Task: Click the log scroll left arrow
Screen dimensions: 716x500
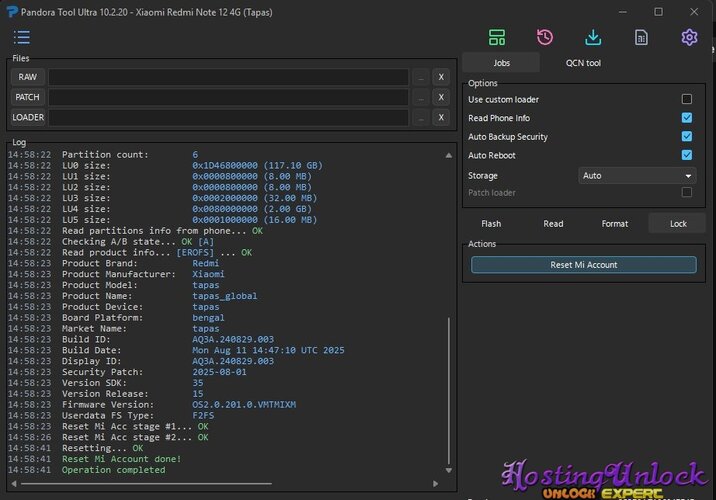Action: click(x=14, y=484)
